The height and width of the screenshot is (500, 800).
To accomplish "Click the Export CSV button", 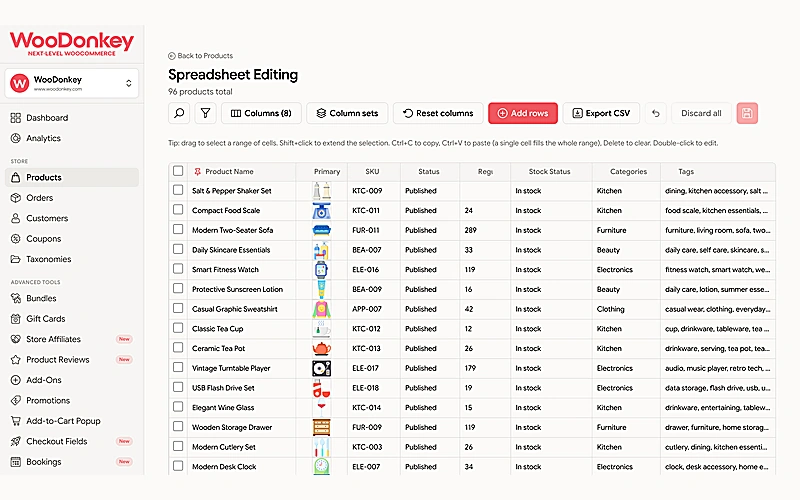I will (601, 113).
